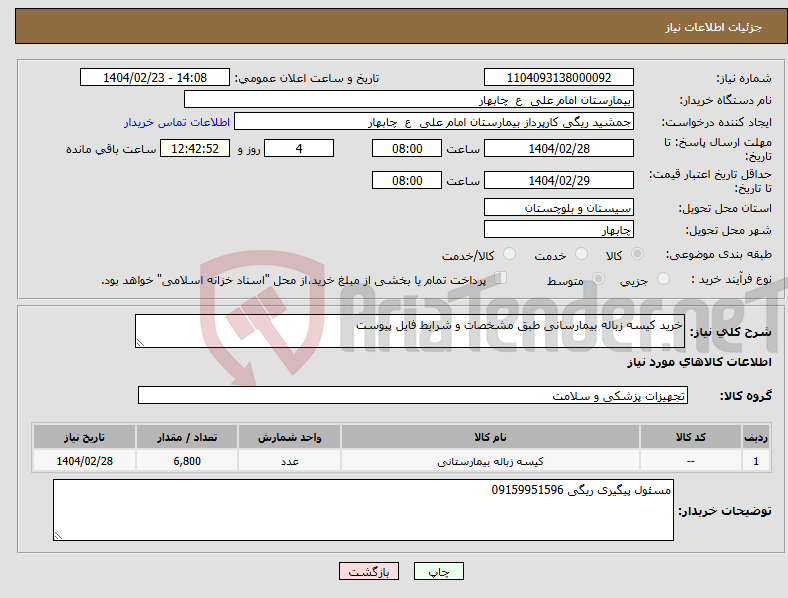Click the گروه کالا field تجهیزات پزشکی و سلامت
This screenshot has width=788, height=598.
pos(413,395)
